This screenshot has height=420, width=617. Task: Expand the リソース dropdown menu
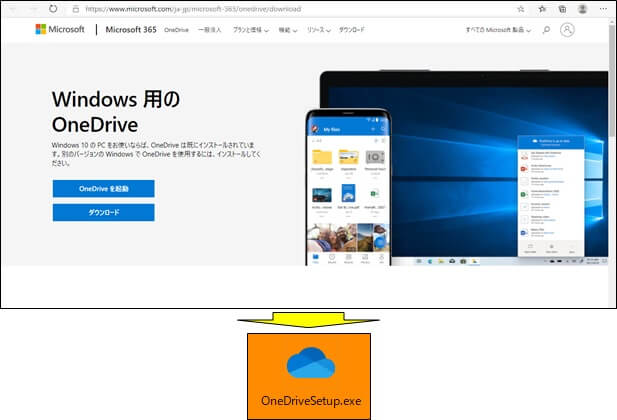tap(318, 30)
